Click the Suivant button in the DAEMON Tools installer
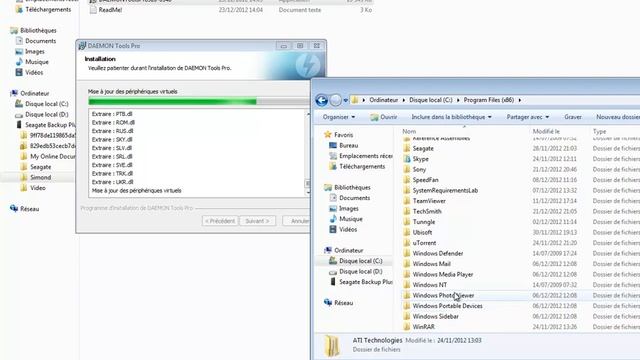The image size is (640, 360). (x=257, y=221)
